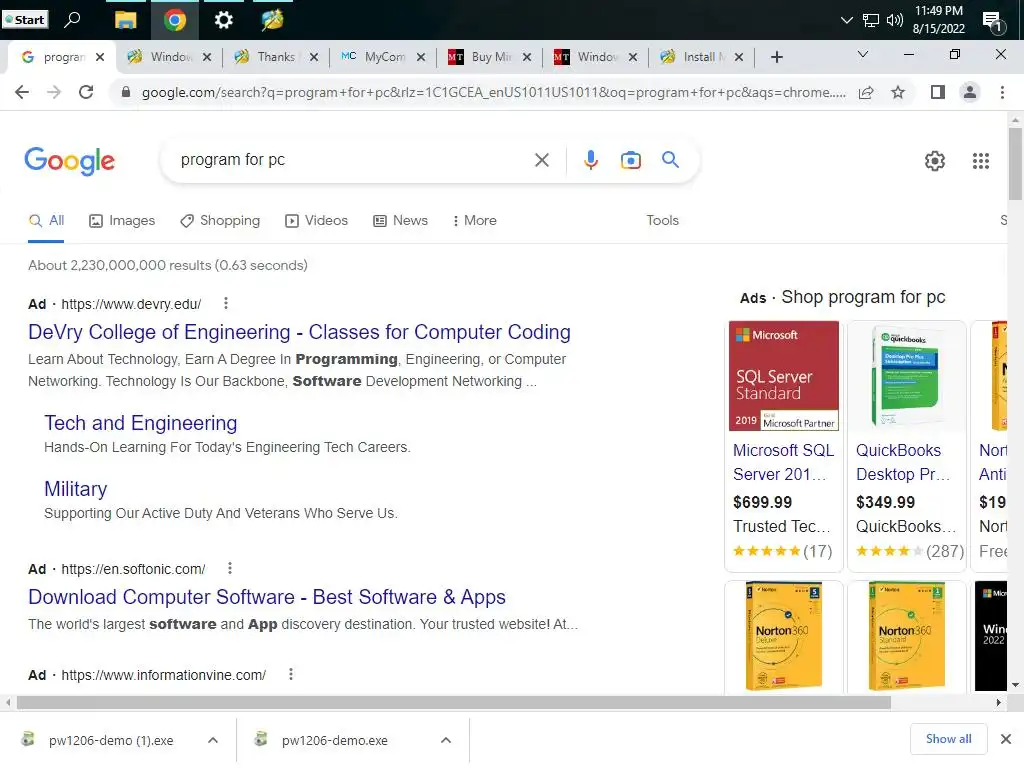Open options dots for softonic ad

[x=230, y=568]
